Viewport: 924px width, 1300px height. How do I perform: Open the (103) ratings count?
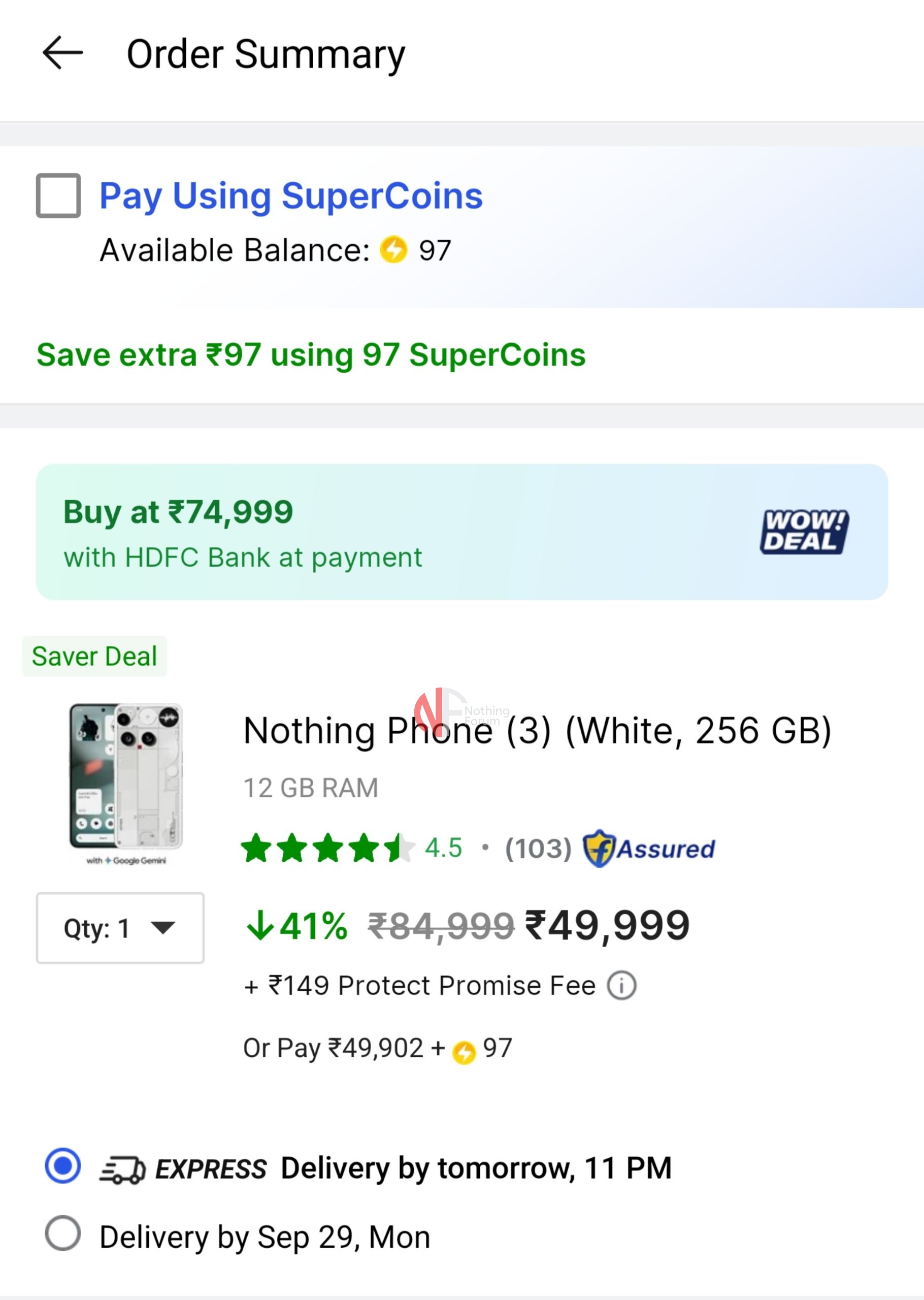tap(538, 848)
